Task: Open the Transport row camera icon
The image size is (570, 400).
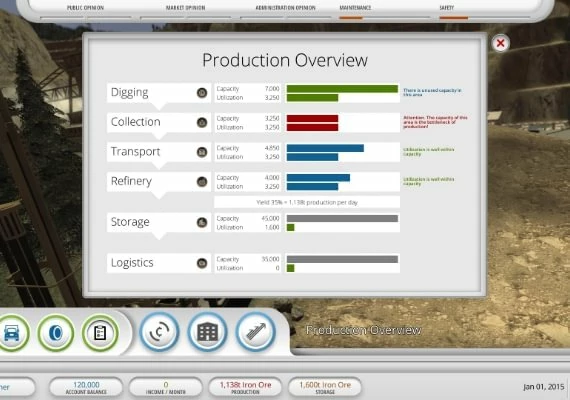Action: coord(202,152)
